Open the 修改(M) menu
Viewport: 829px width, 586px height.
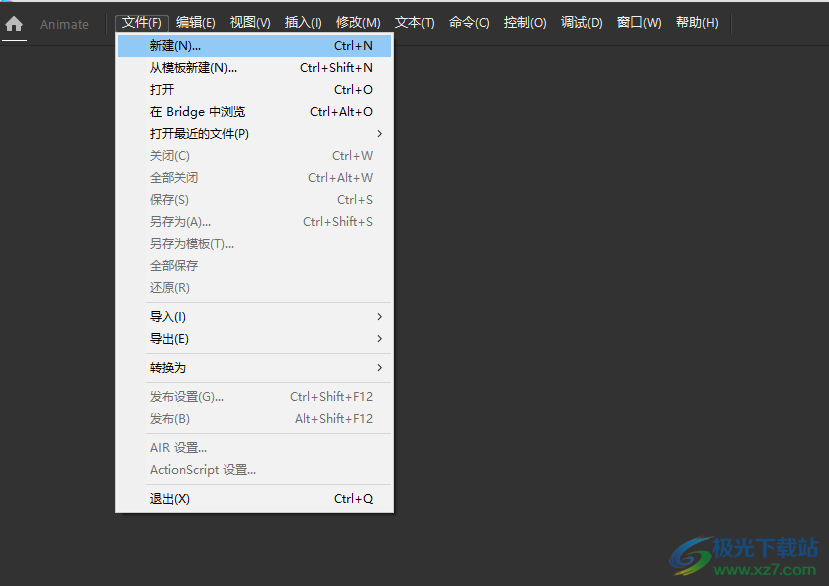tap(358, 23)
